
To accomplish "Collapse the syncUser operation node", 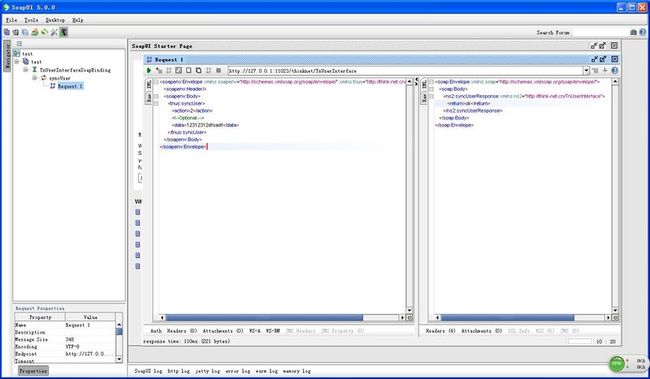I will click(35, 78).
